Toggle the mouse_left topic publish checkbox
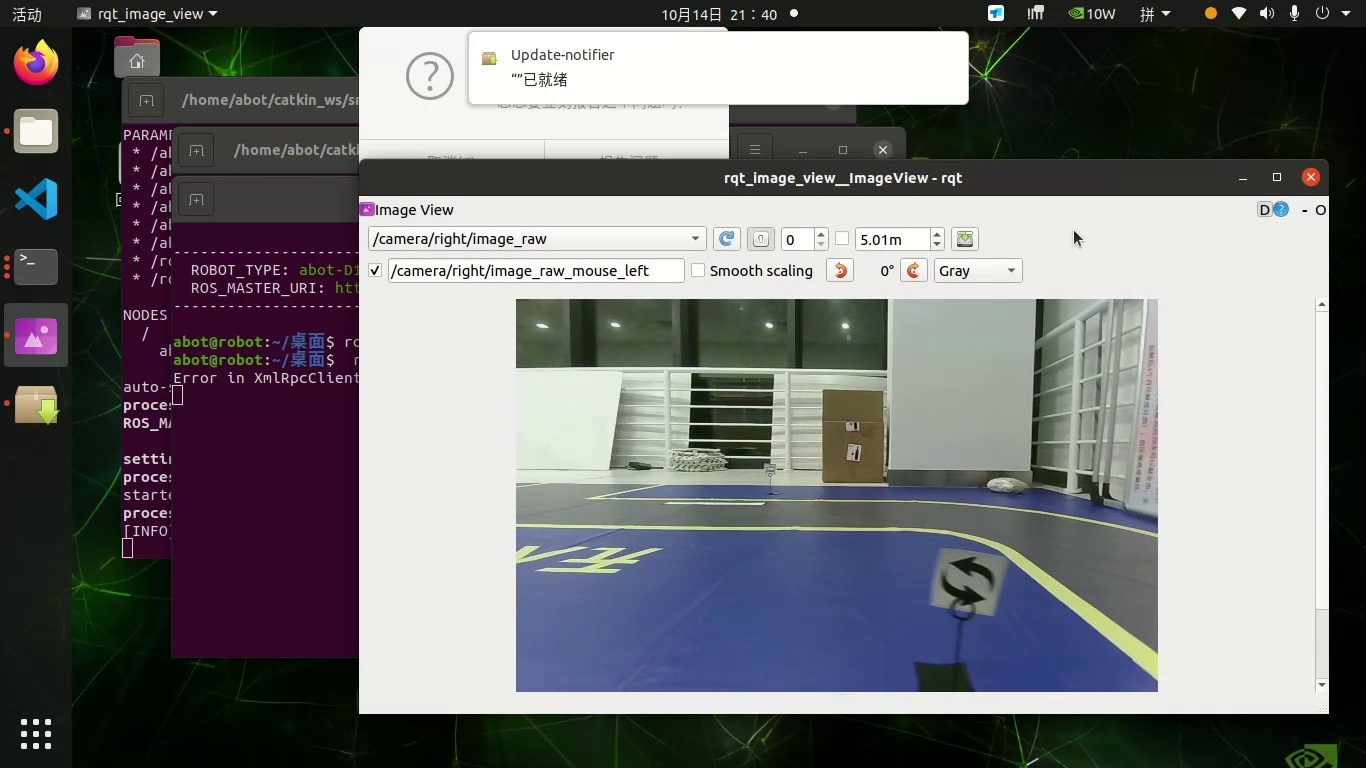This screenshot has width=1366, height=768. pos(375,271)
